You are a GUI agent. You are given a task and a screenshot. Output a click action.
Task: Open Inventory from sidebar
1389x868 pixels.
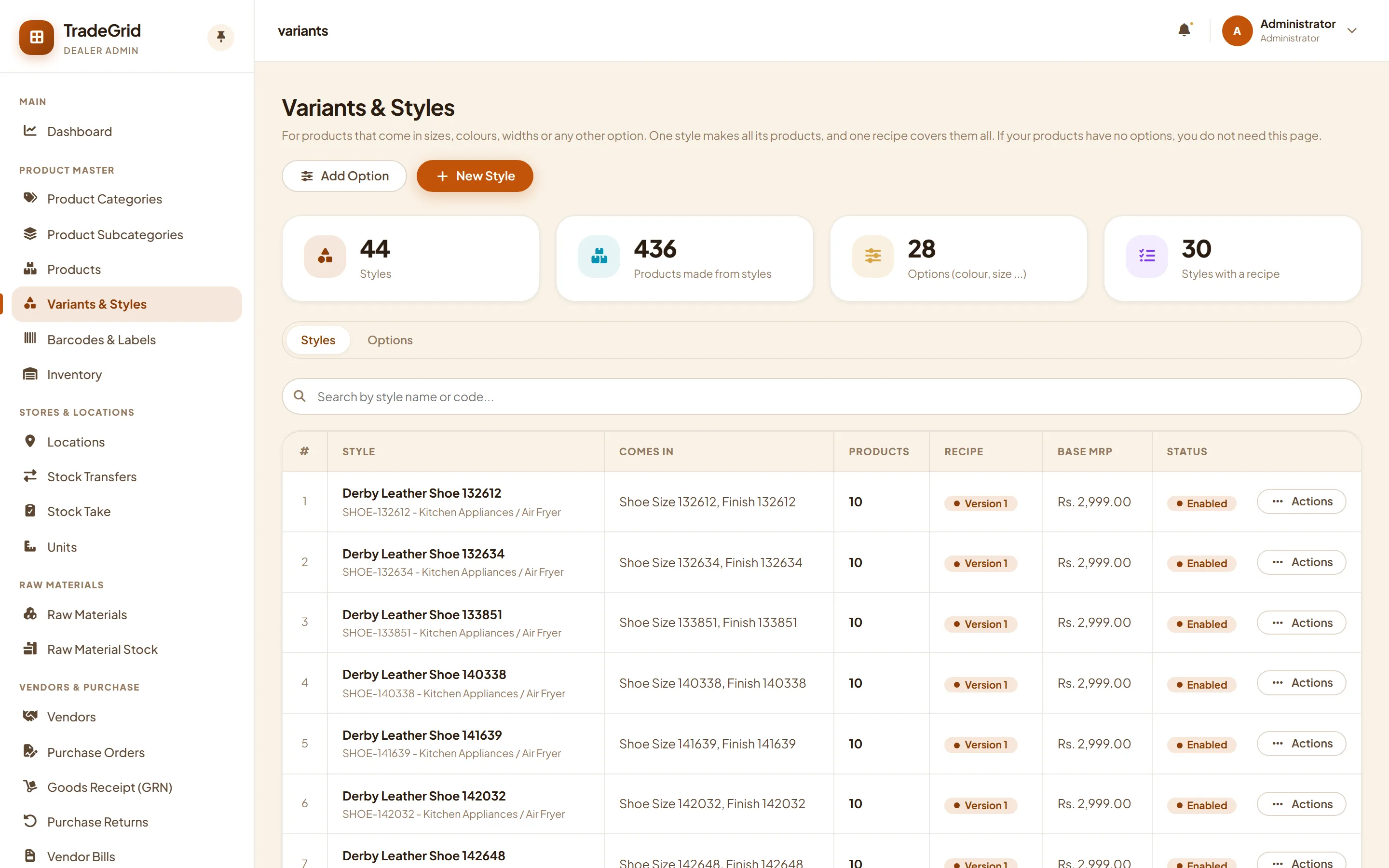tap(127, 374)
